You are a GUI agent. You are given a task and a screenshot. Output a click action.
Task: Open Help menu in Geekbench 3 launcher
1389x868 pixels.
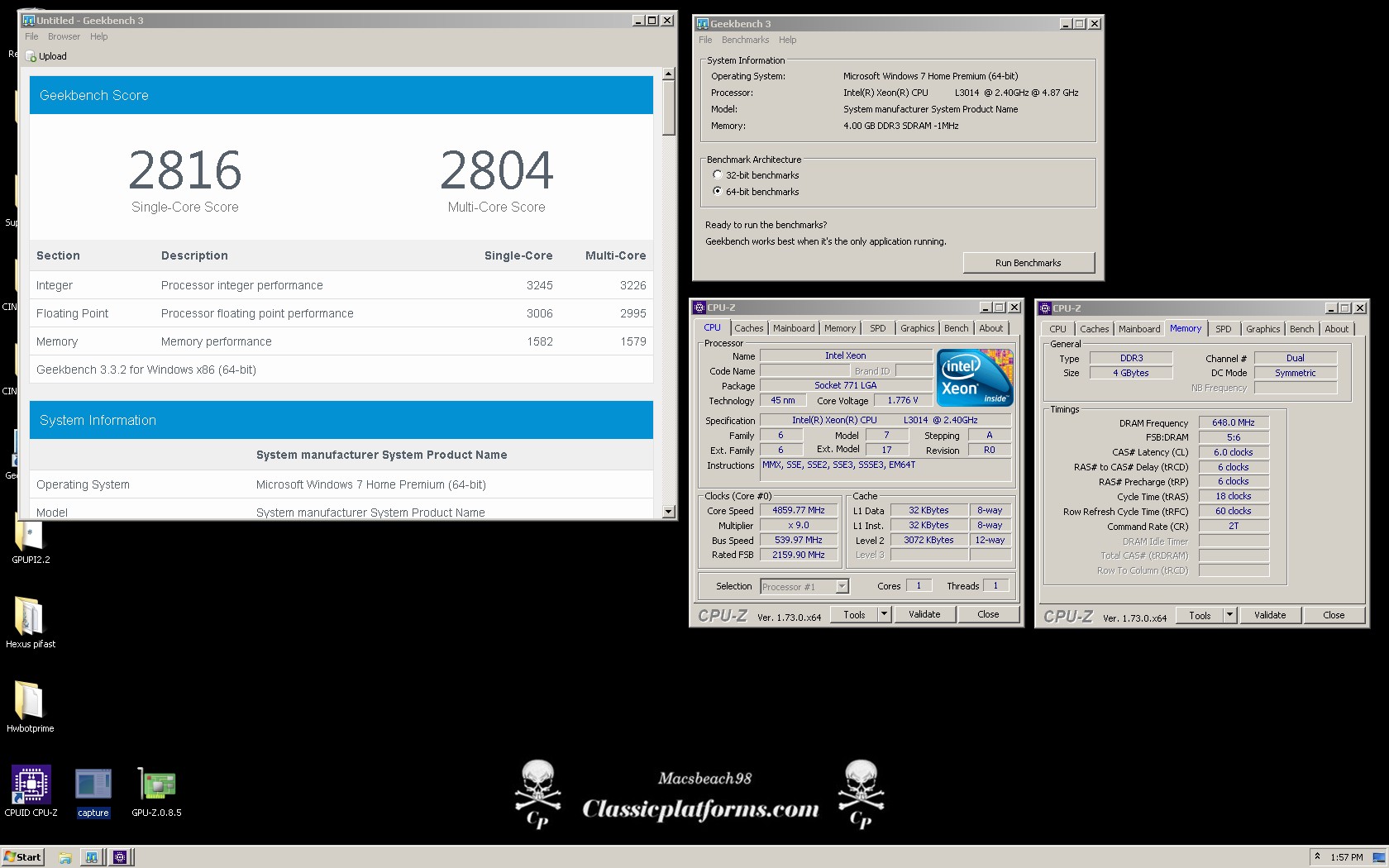(788, 40)
